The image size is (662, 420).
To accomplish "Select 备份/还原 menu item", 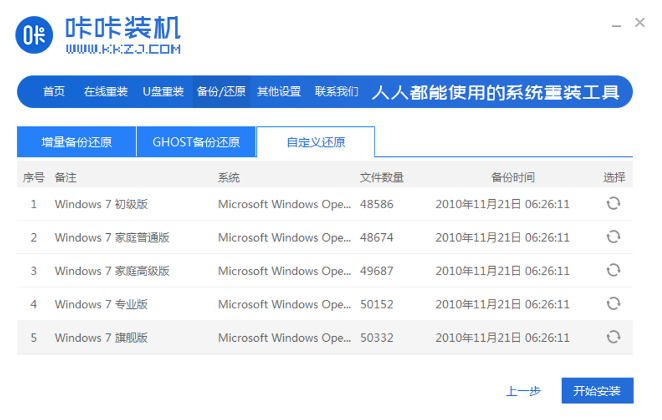I will click(221, 92).
